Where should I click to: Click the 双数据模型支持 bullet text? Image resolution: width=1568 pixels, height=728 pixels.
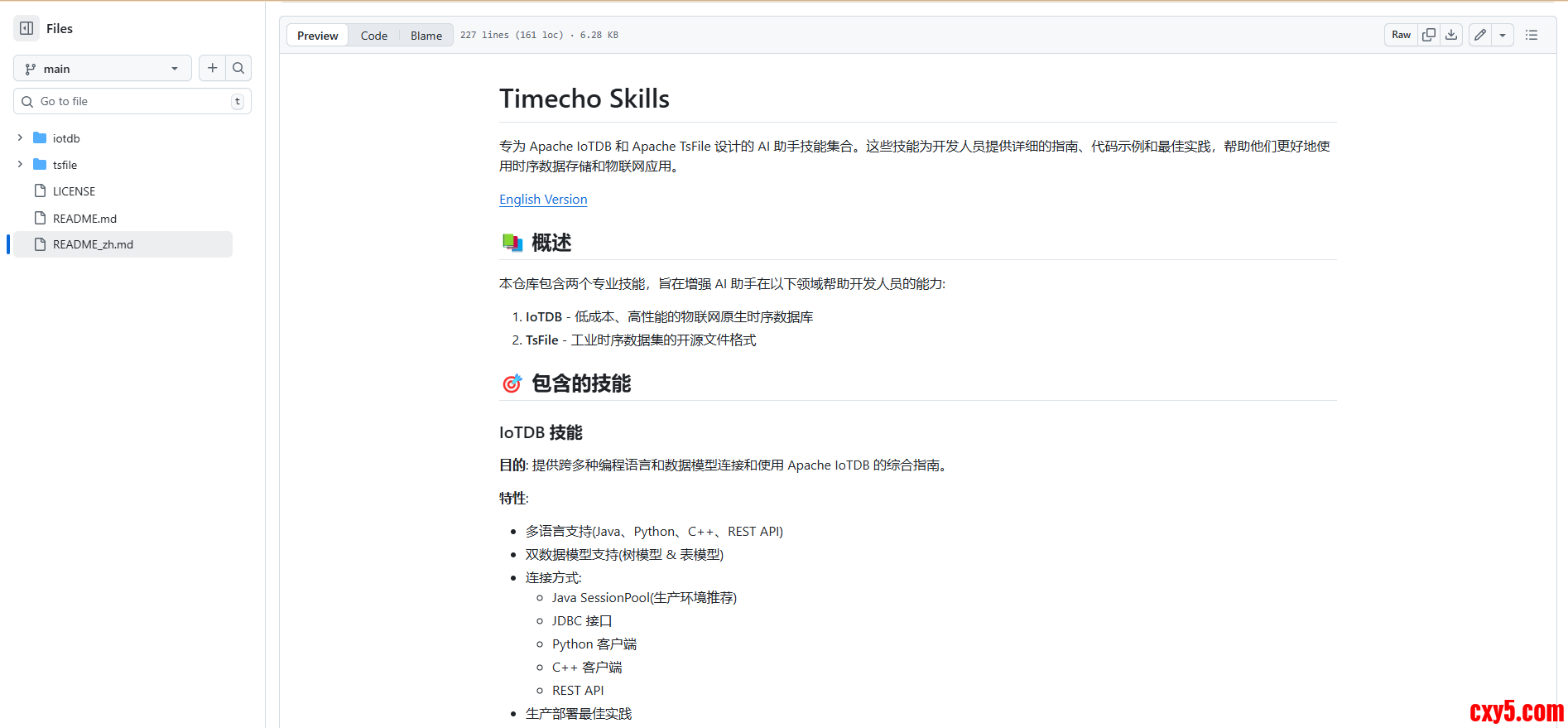point(624,555)
